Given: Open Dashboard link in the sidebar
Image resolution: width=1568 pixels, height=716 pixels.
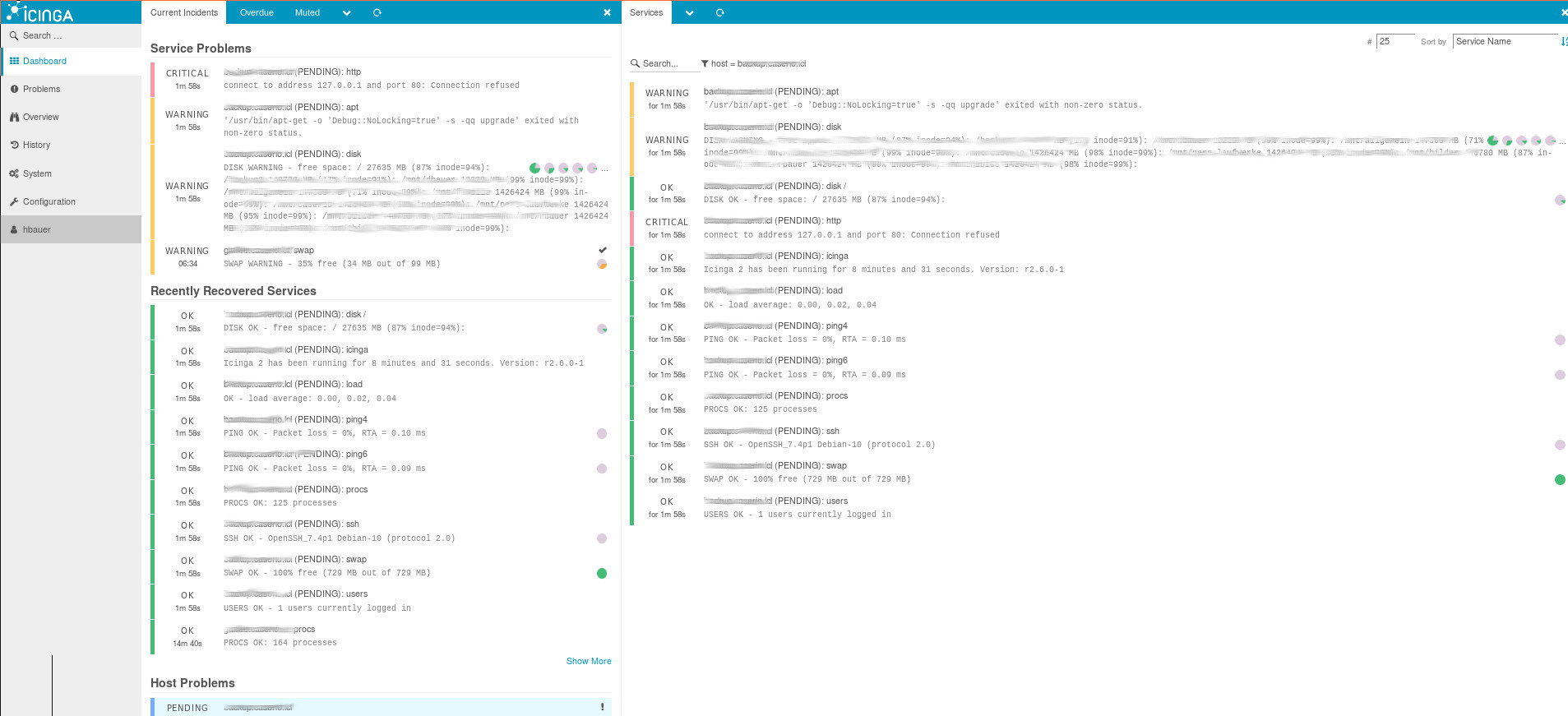Looking at the screenshot, I should click(x=44, y=61).
